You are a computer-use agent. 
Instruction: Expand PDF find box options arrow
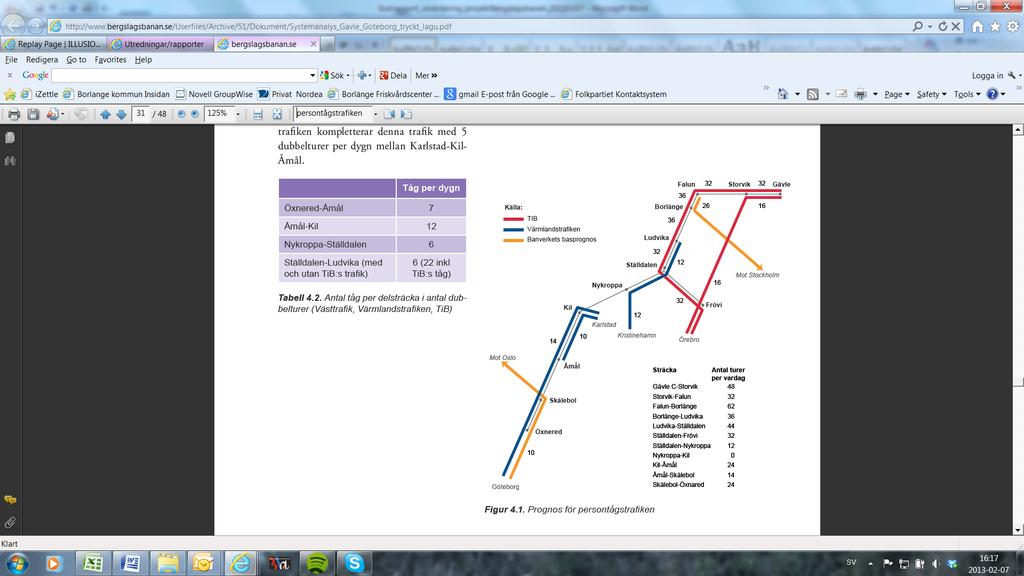(x=376, y=114)
